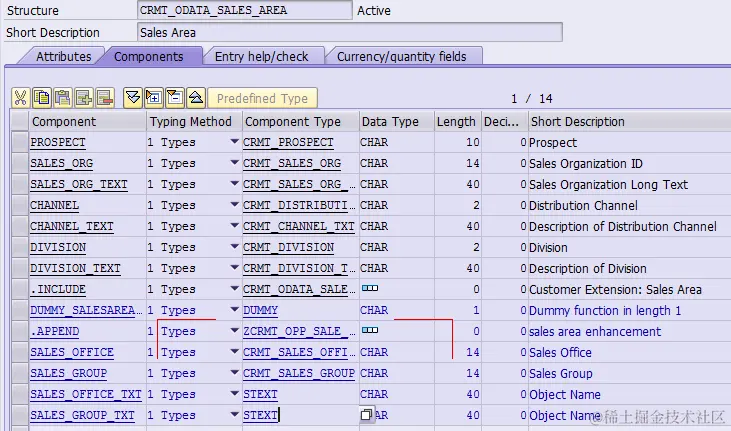Click the Component Type column header
The height and width of the screenshot is (431, 731).
coord(301,121)
